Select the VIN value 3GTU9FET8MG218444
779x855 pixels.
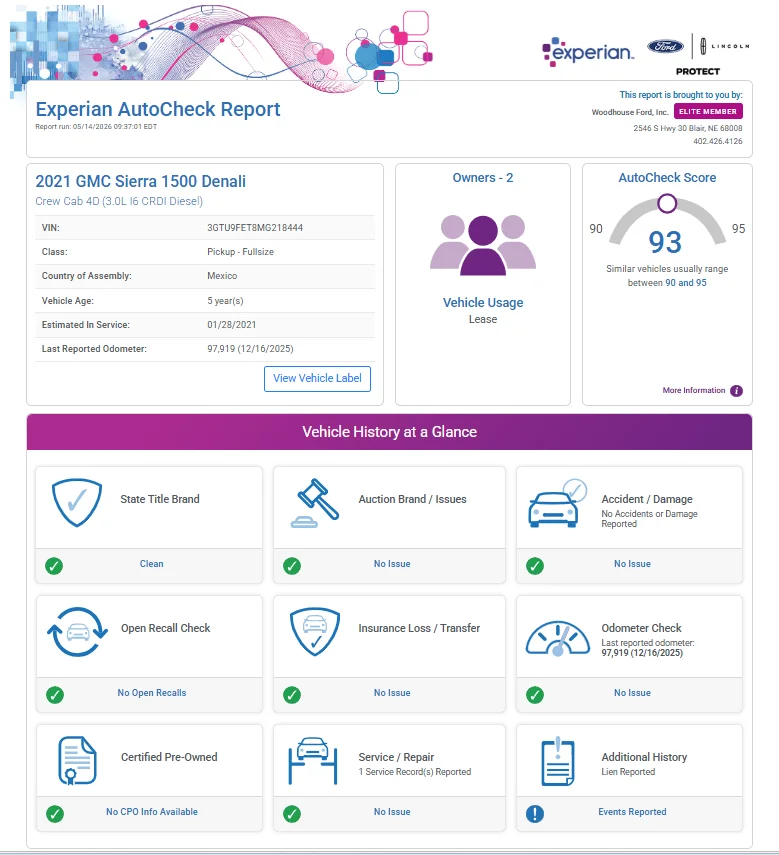(255, 228)
